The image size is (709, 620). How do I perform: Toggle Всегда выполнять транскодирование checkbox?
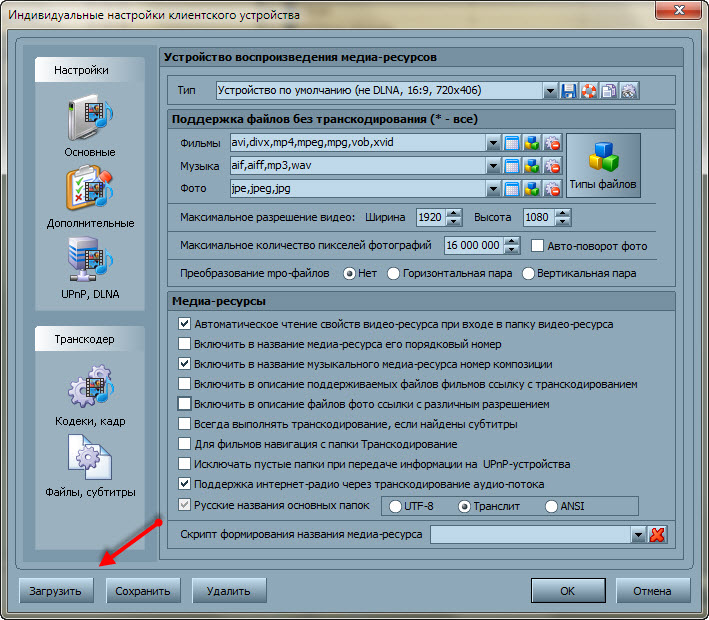[184, 424]
